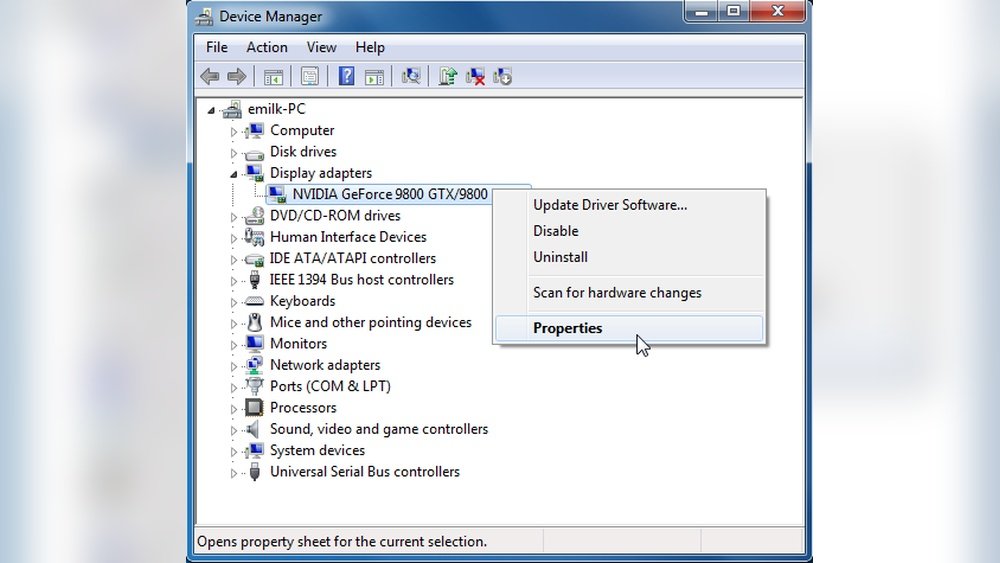This screenshot has height=563, width=1000.
Task: Collapse the Display adapters node
Action: pos(234,173)
